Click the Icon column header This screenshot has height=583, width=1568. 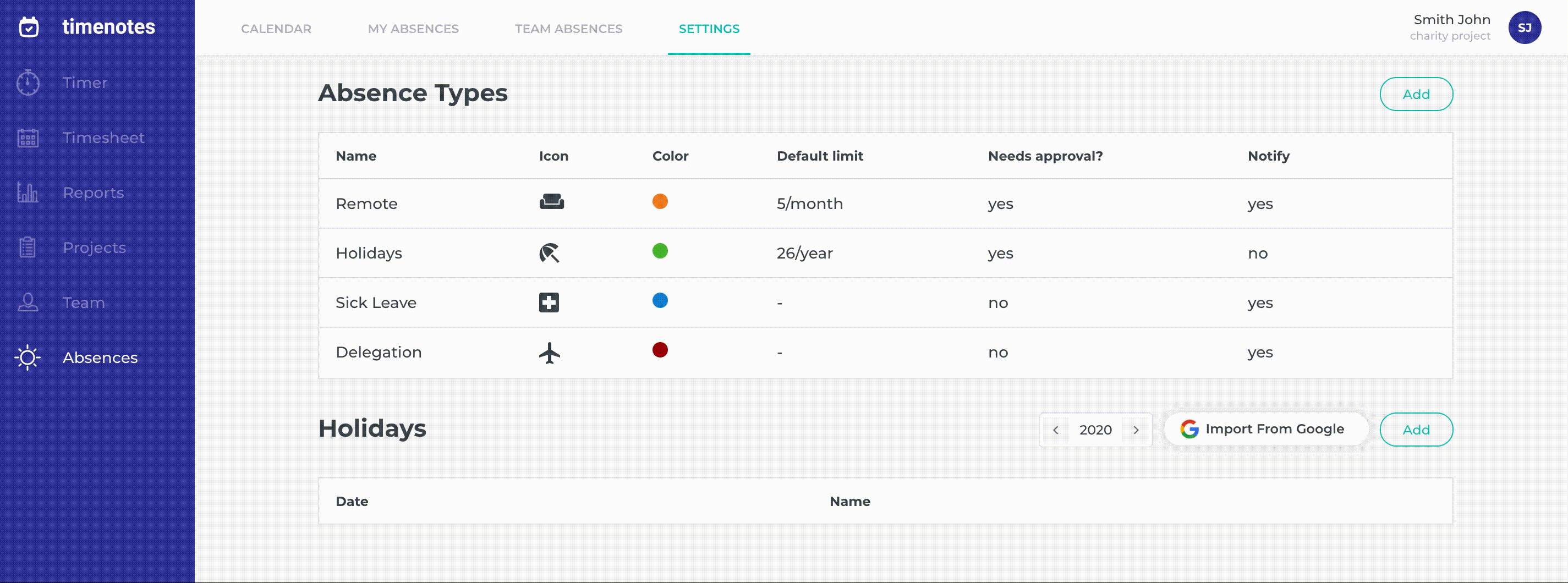click(554, 156)
